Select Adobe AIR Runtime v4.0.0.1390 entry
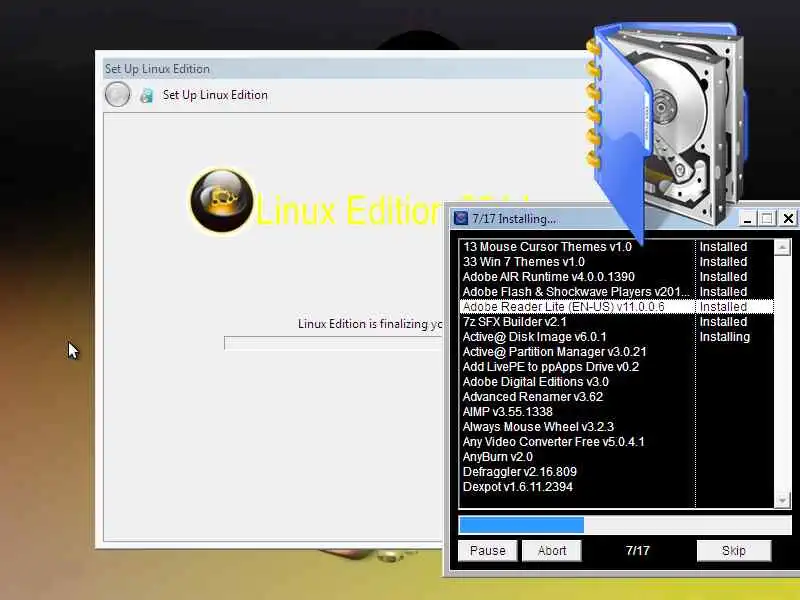Screen dimensions: 800x600 [616, 277]
